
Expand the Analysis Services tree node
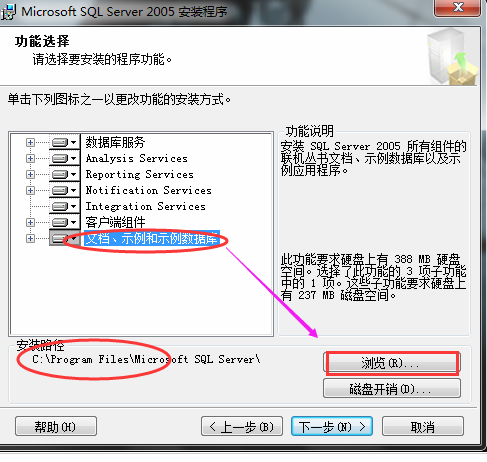[30, 158]
